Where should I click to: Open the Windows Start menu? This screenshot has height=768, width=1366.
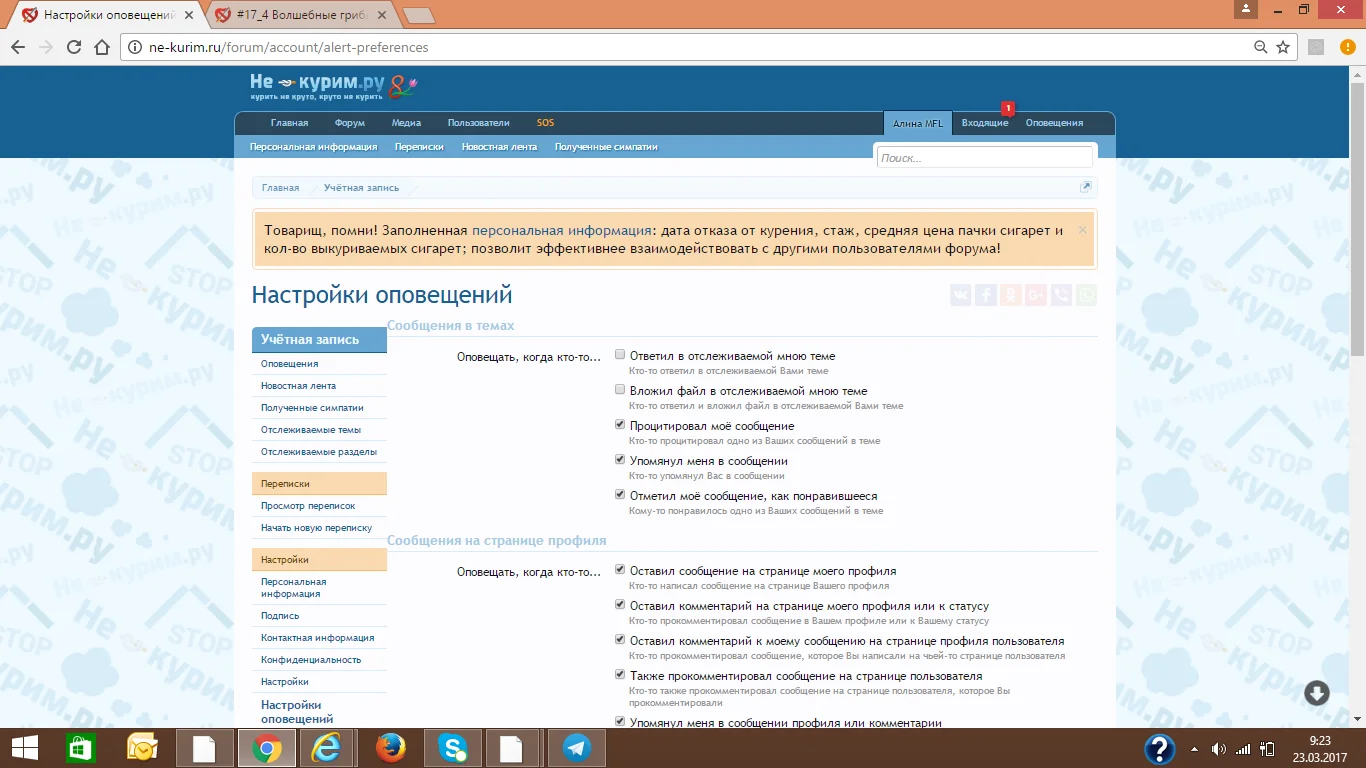pos(25,748)
